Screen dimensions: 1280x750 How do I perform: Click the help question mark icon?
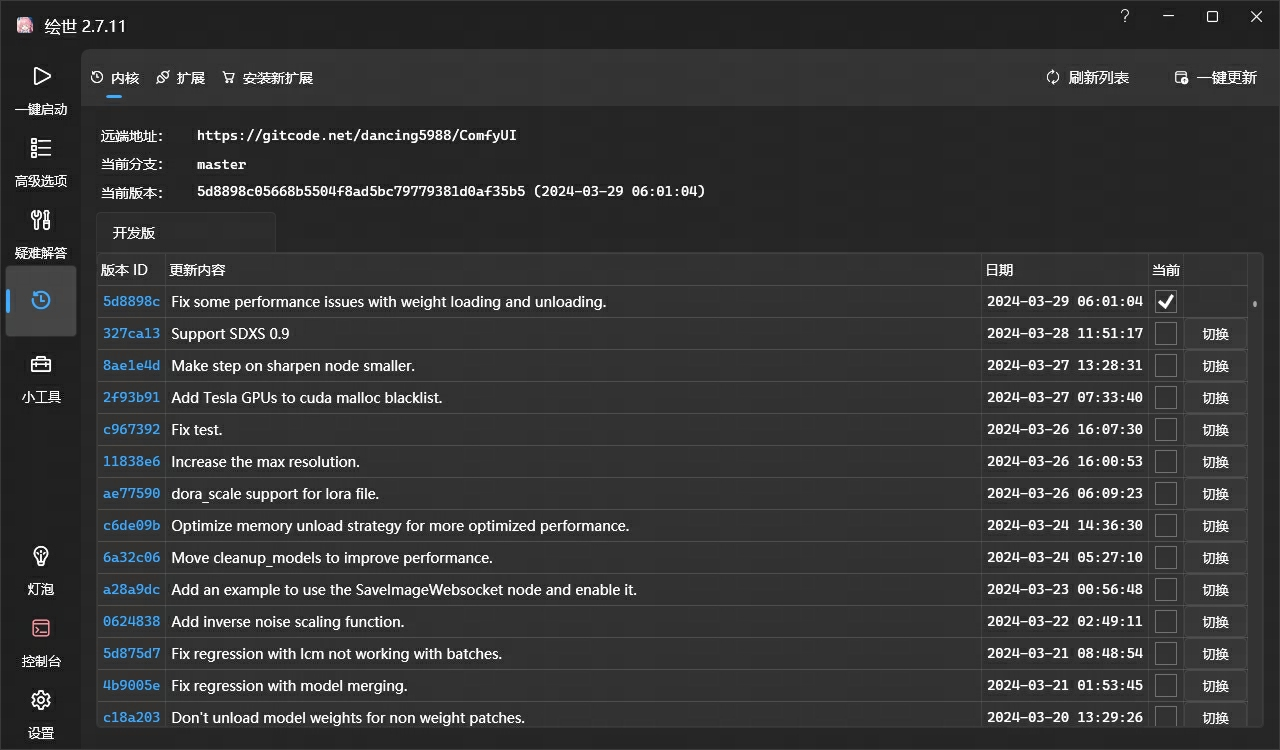tap(1125, 17)
